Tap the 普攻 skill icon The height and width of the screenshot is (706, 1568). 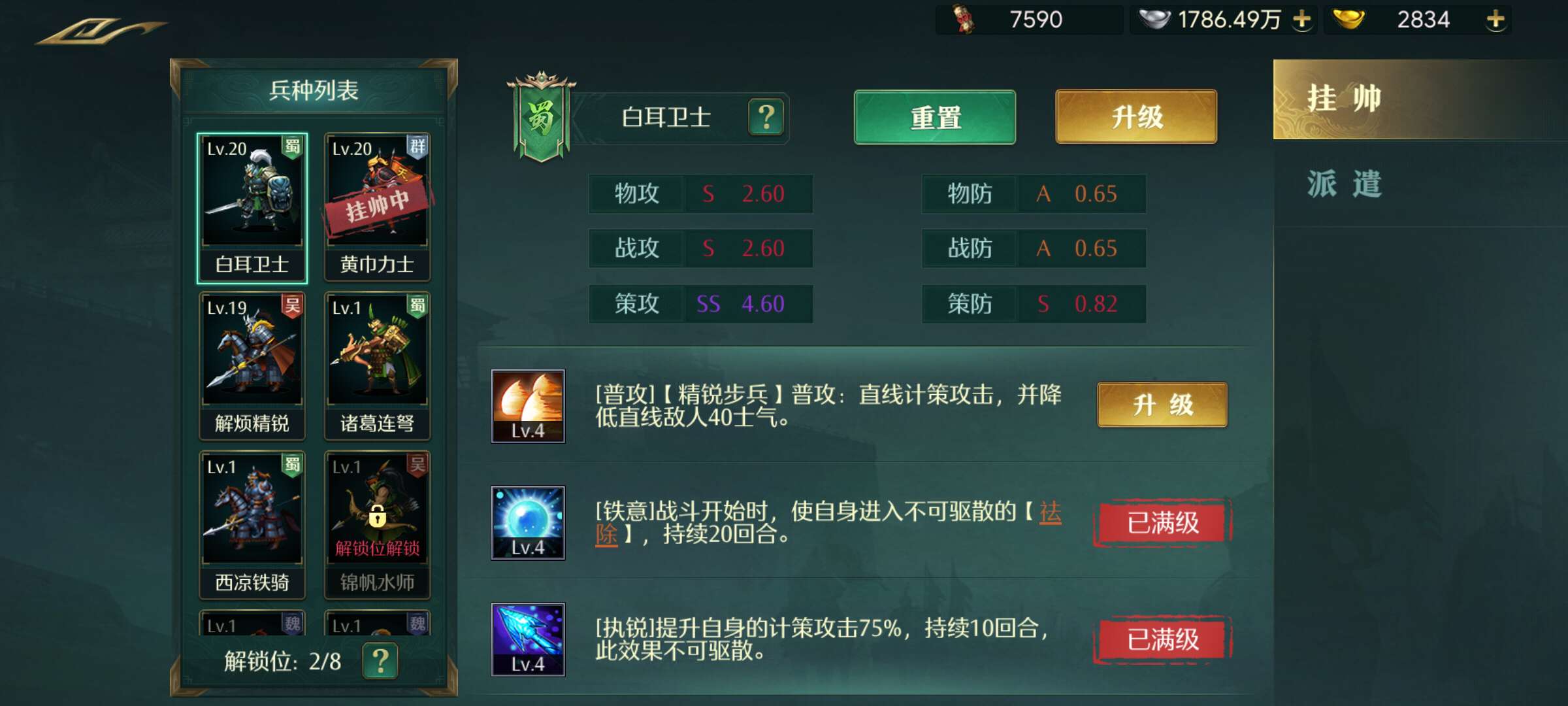tap(528, 406)
